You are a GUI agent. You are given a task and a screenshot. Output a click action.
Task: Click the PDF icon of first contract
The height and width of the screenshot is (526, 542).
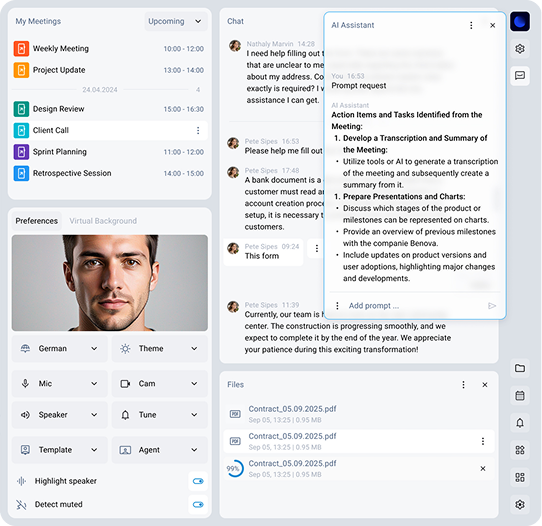click(235, 414)
